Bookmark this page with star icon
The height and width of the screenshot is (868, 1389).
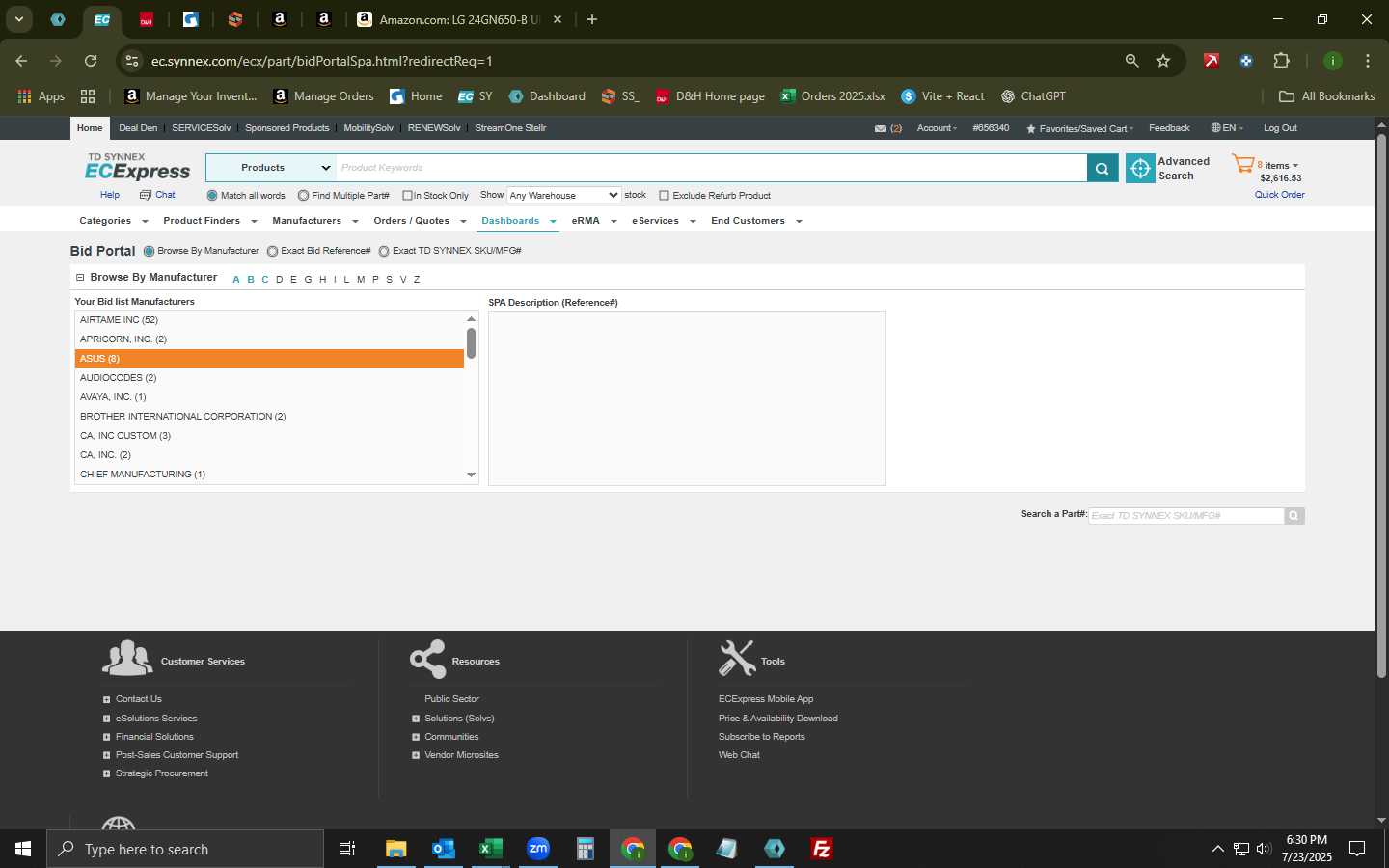[1163, 61]
